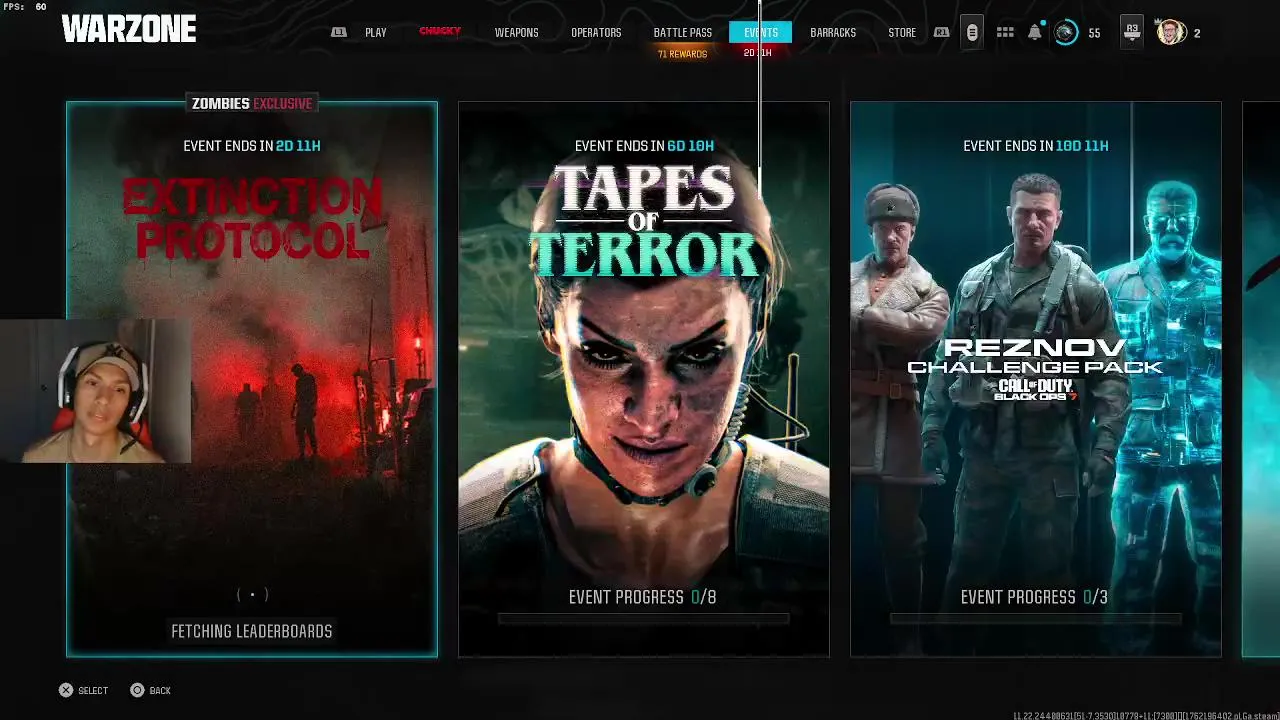Select the Extinction Protocol event card

[x=252, y=379]
